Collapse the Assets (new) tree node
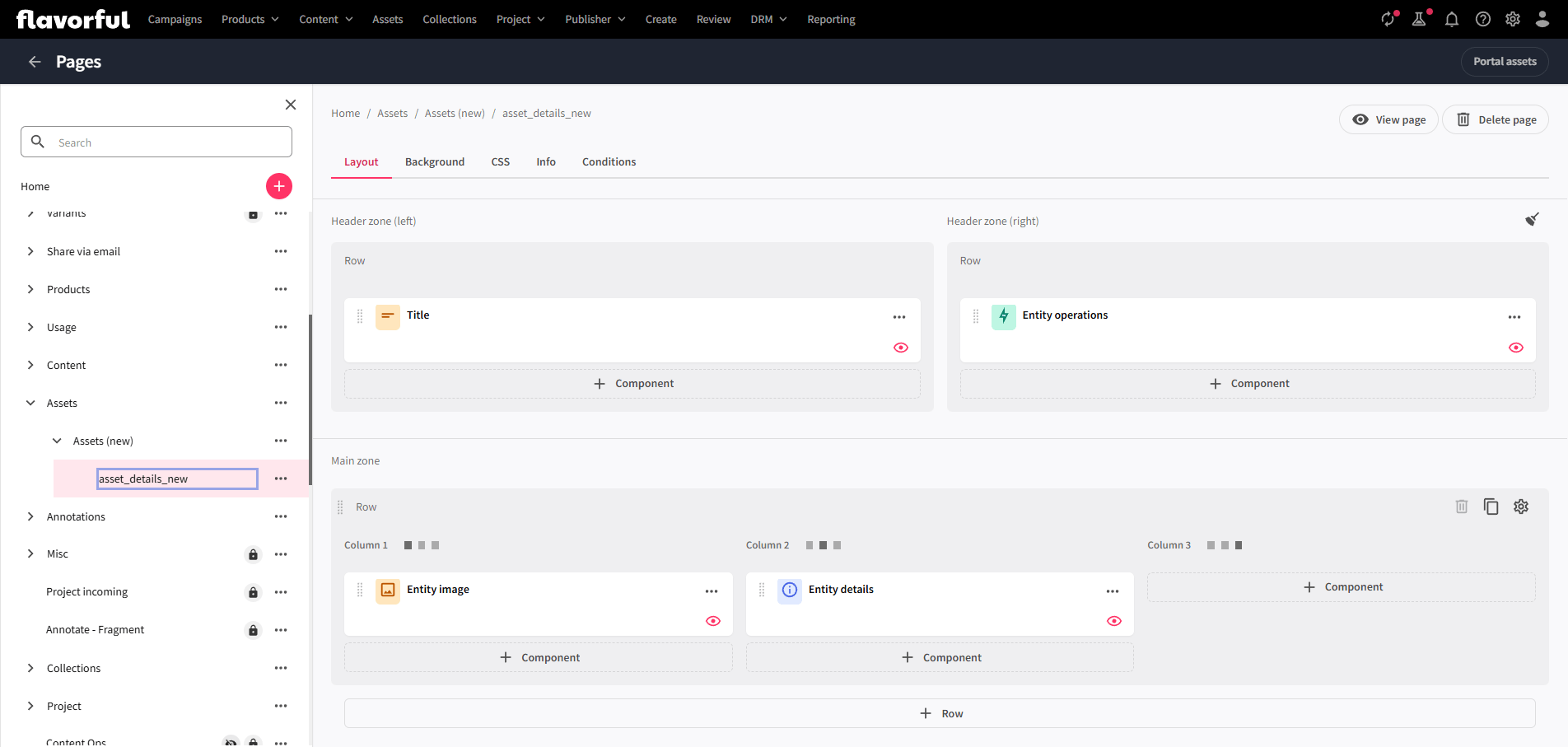Viewport: 1568px width, 747px height. pos(56,441)
